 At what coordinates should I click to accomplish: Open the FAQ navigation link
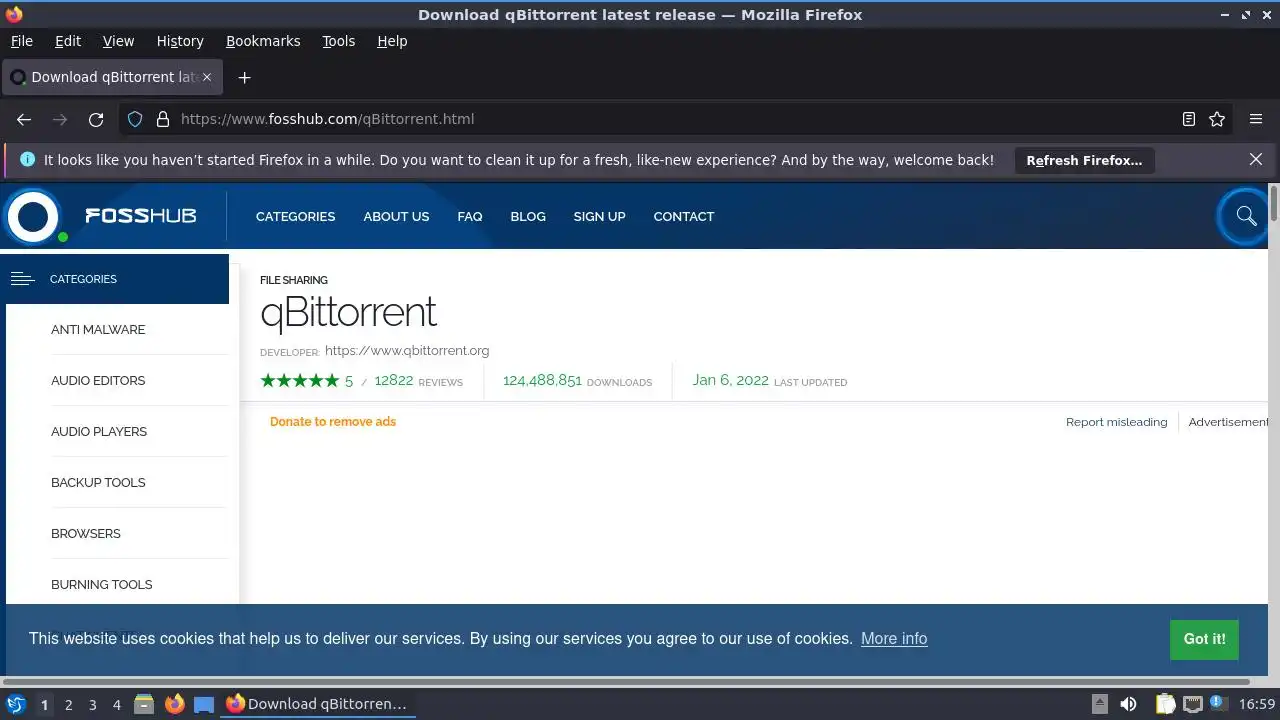tap(470, 216)
